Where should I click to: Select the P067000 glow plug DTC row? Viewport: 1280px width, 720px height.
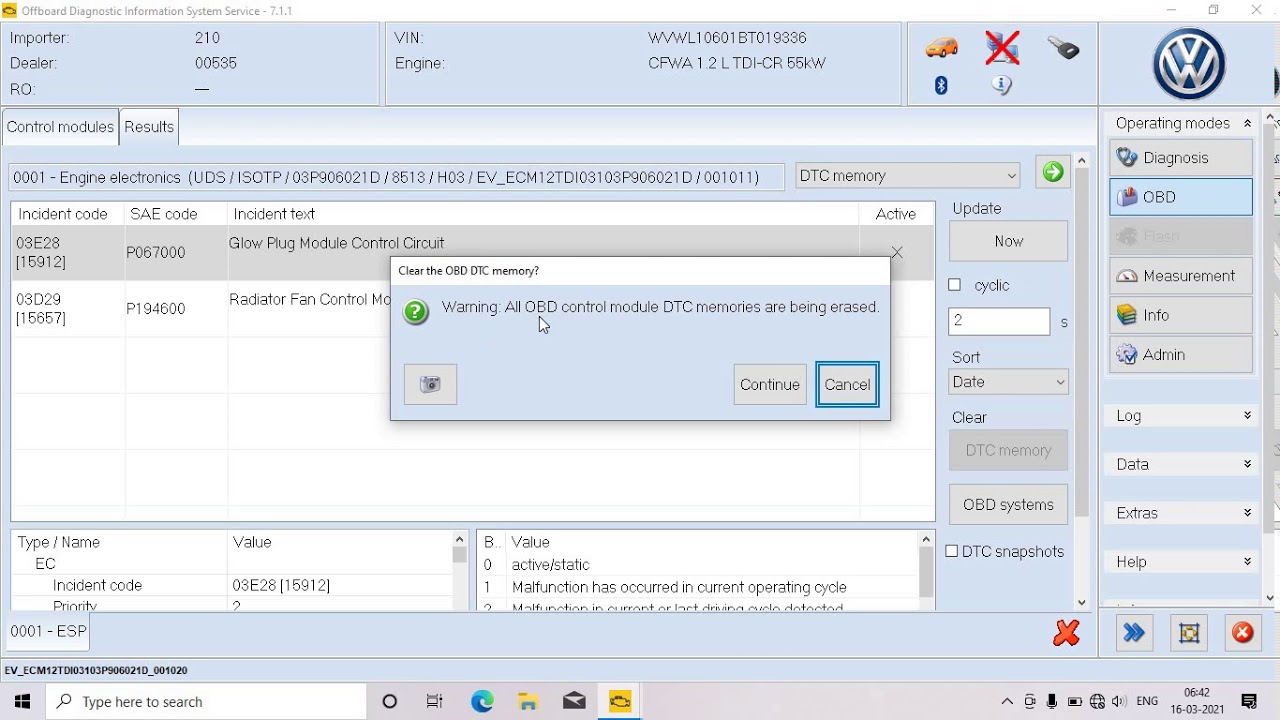tap(472, 252)
